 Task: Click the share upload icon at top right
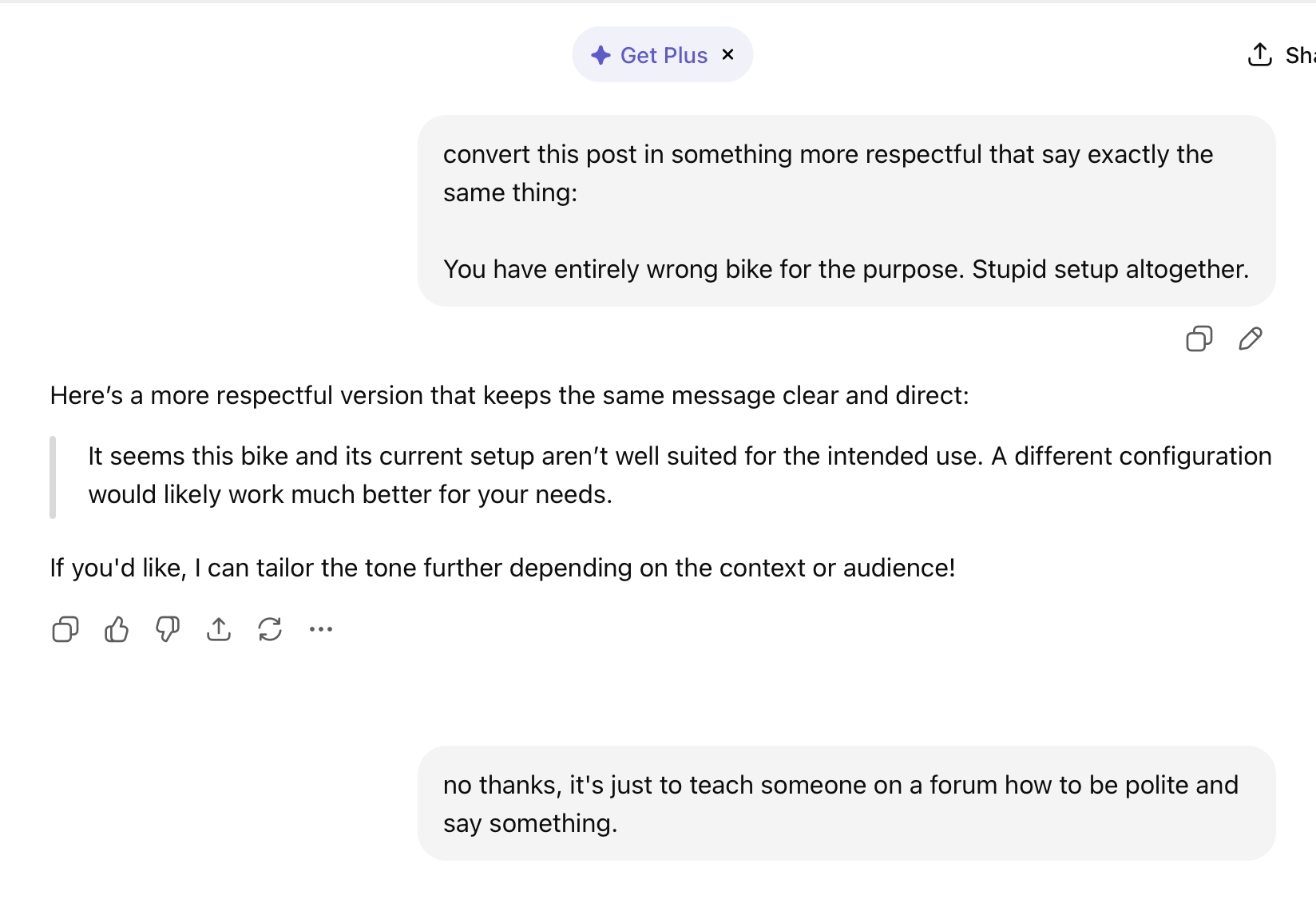1259,54
